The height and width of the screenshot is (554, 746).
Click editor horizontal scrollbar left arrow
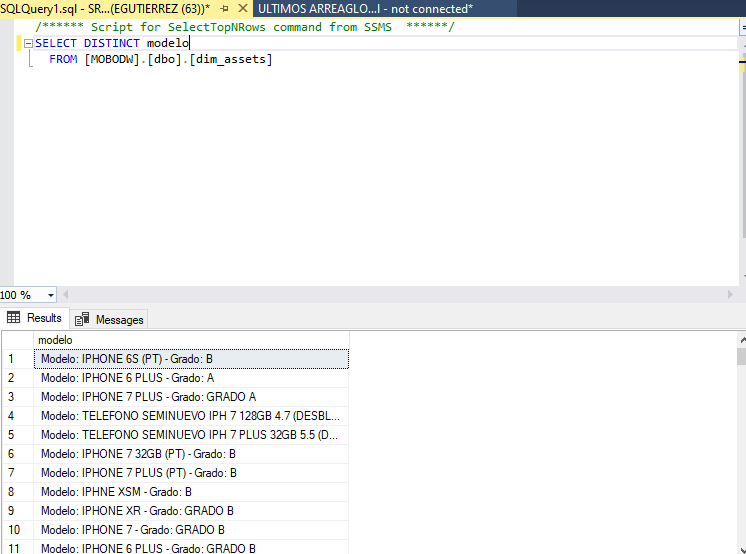(66, 295)
